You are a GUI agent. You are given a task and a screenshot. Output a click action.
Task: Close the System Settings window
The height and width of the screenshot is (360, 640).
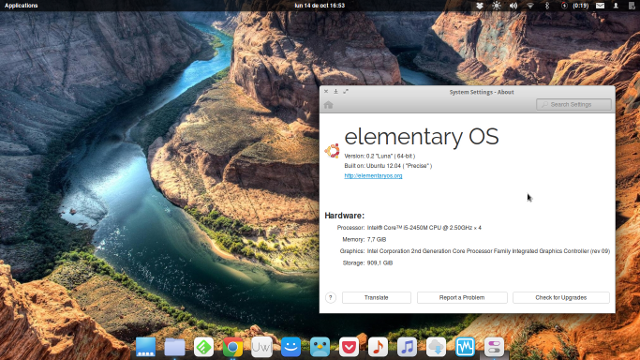[326, 91]
